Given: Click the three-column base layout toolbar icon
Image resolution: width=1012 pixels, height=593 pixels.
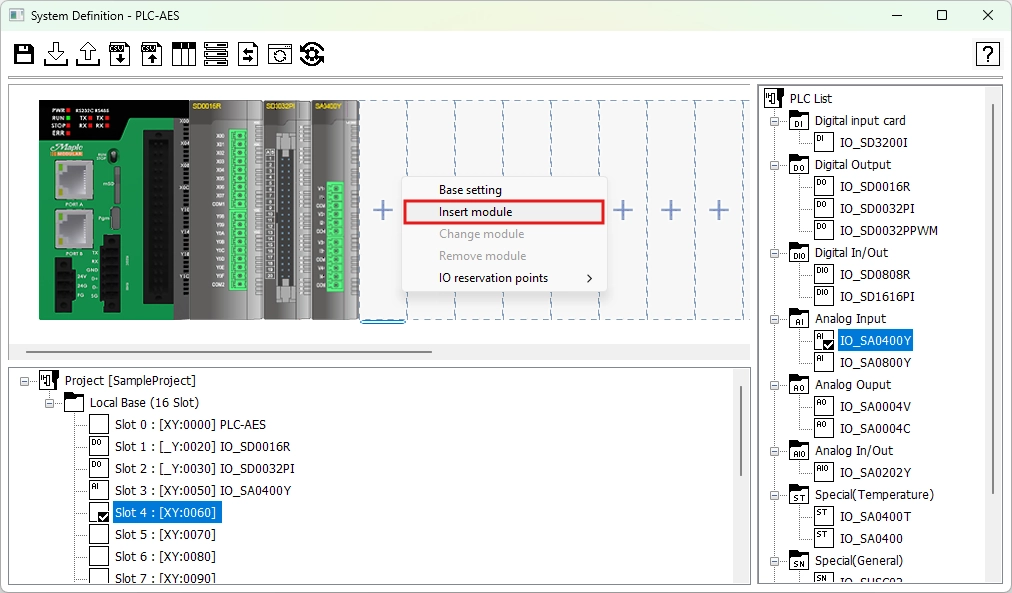Looking at the screenshot, I should 183,54.
